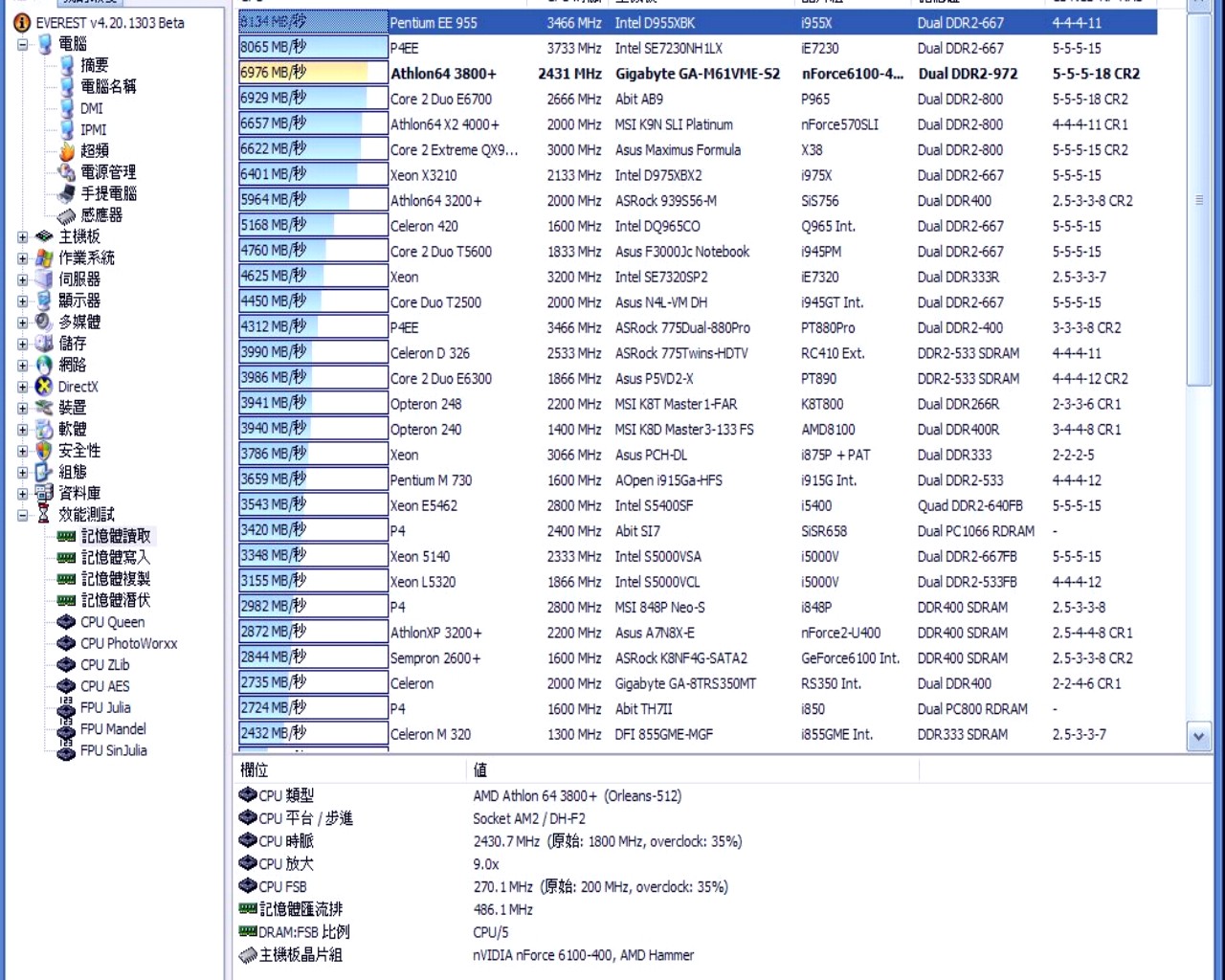Image resolution: width=1225 pixels, height=980 pixels.
Task: Expand the 多媒體 tree node
Action: tap(22, 323)
